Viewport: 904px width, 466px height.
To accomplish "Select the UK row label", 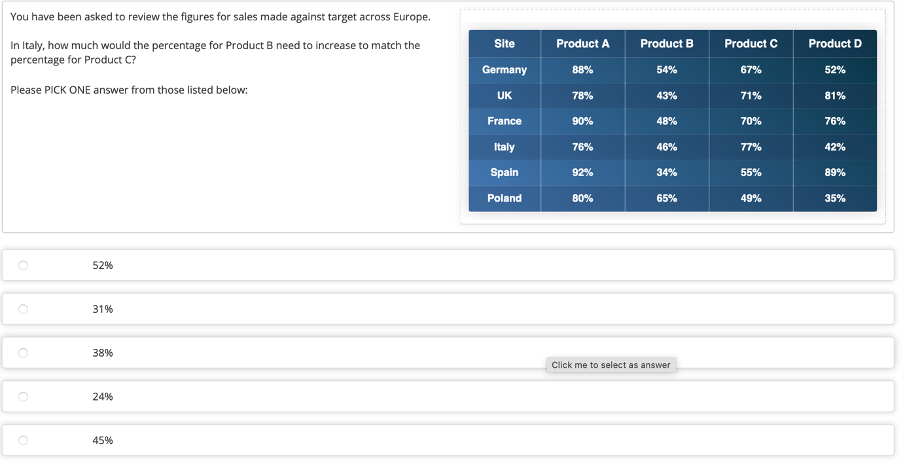I will coord(504,96).
